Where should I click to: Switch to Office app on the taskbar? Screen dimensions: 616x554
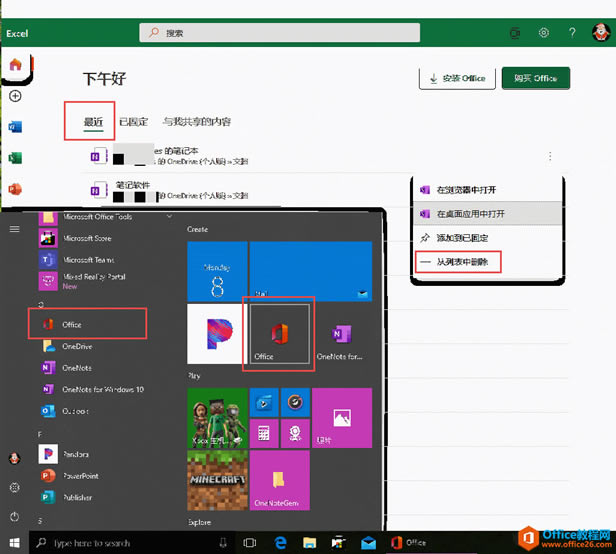click(x=410, y=543)
